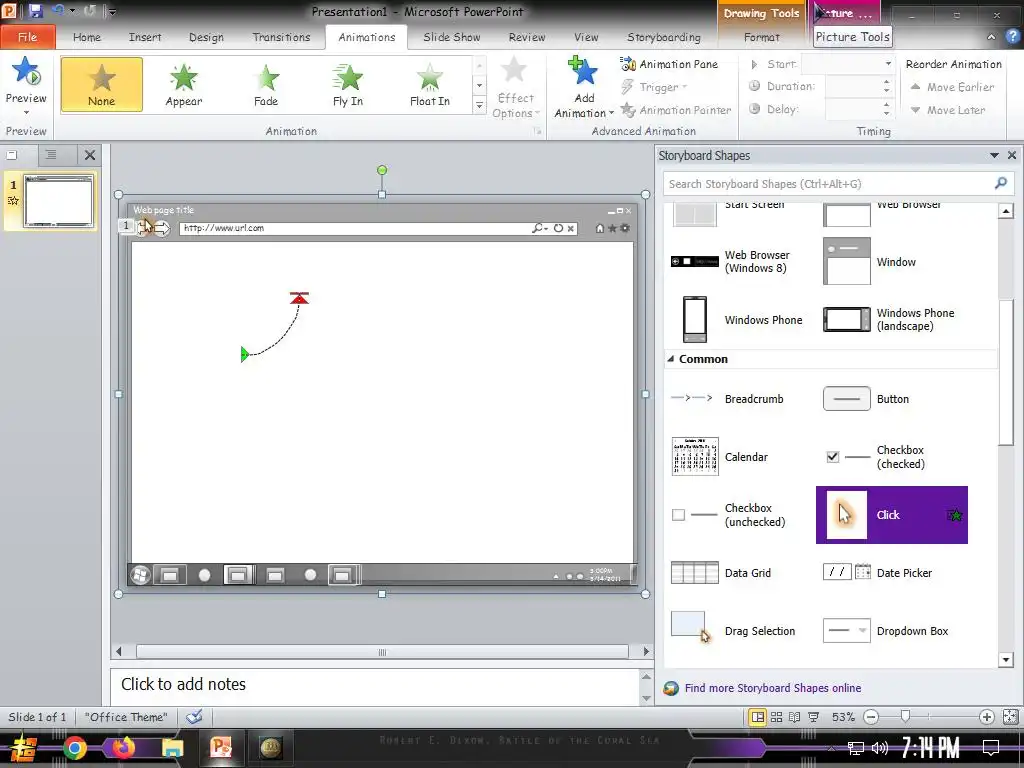
Task: Open the Trigger dropdown
Action: coord(654,87)
